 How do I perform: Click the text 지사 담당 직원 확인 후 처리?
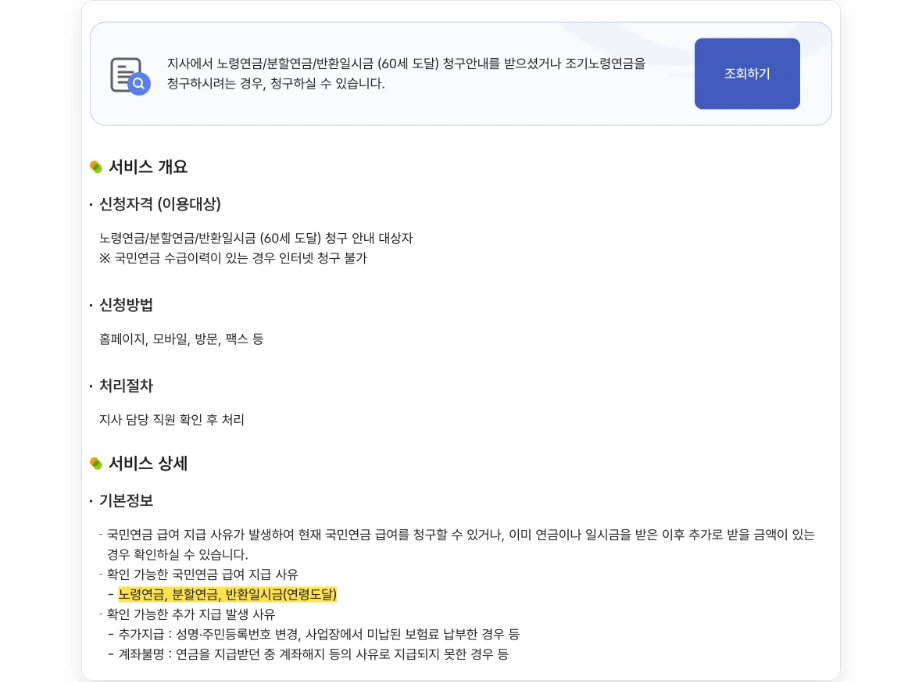pyautogui.click(x=171, y=420)
